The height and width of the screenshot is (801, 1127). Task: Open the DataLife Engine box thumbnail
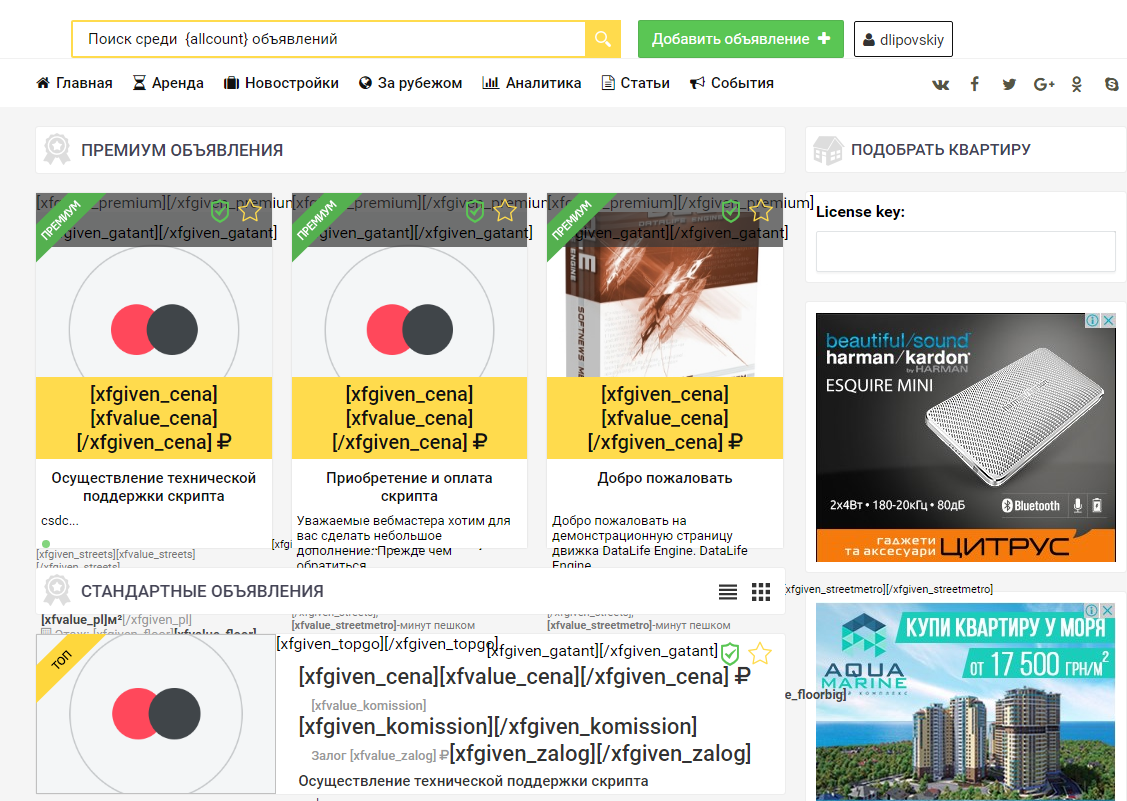(665, 312)
